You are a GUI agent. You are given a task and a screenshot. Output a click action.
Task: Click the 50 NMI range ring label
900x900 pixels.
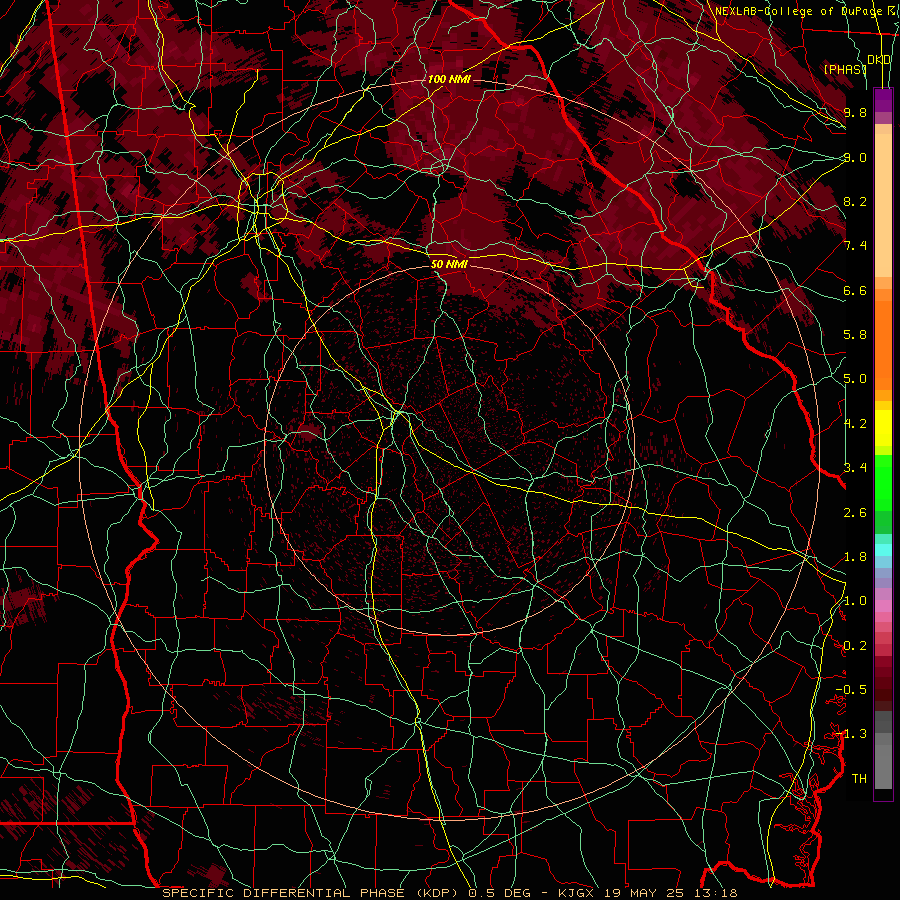[x=449, y=265]
